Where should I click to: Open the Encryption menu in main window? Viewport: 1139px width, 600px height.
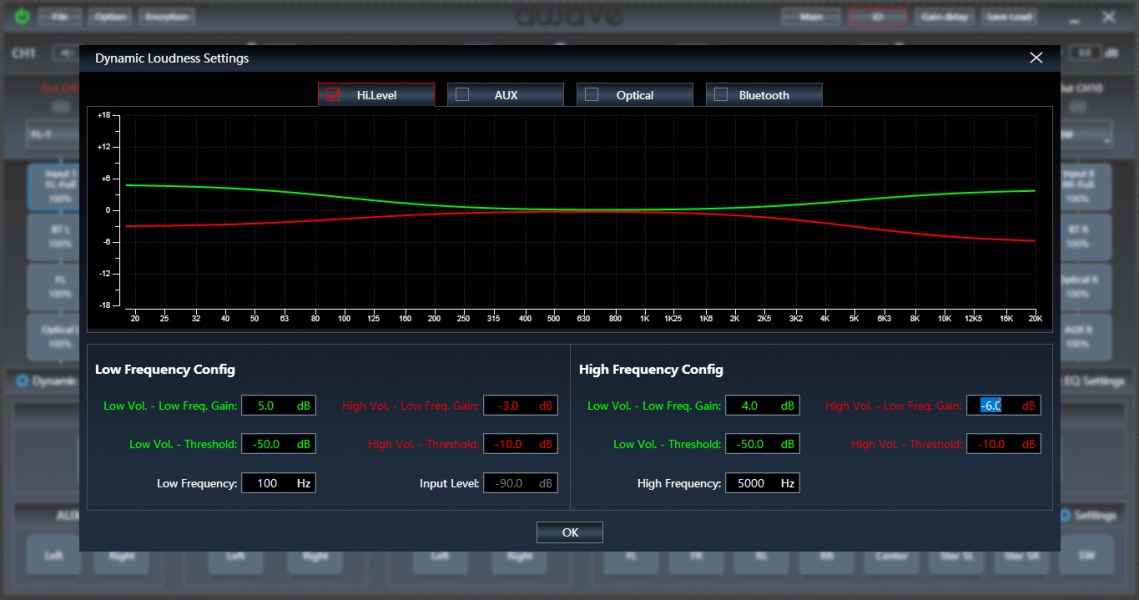click(x=166, y=17)
